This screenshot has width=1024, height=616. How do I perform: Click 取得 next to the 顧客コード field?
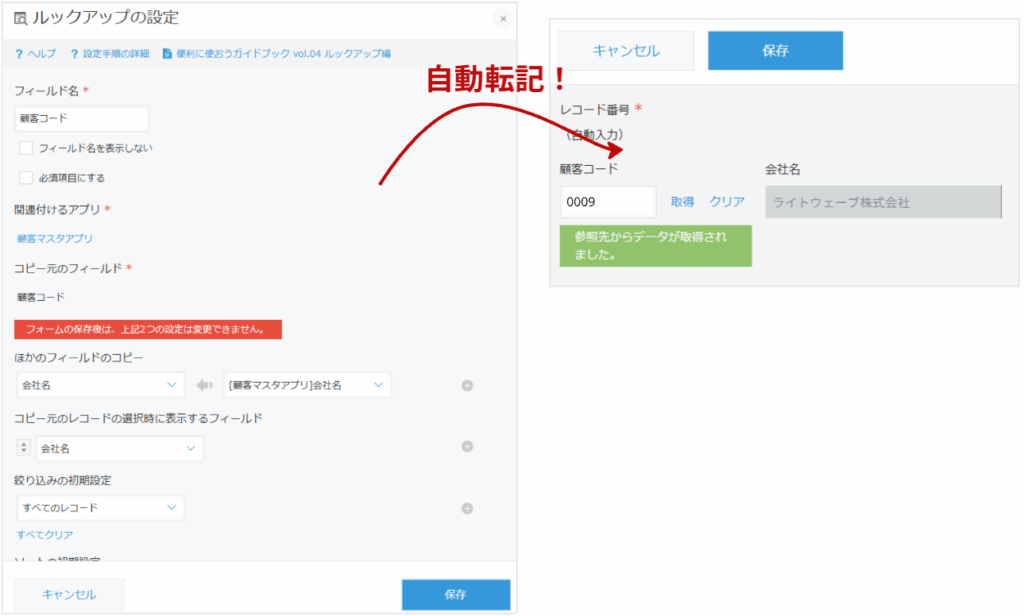(x=682, y=202)
